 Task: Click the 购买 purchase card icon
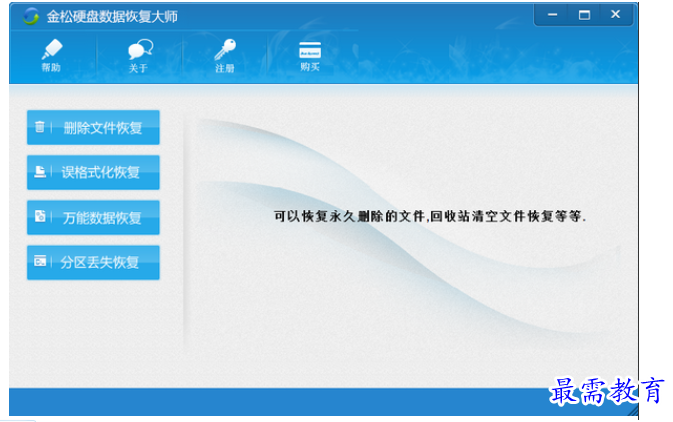310,55
